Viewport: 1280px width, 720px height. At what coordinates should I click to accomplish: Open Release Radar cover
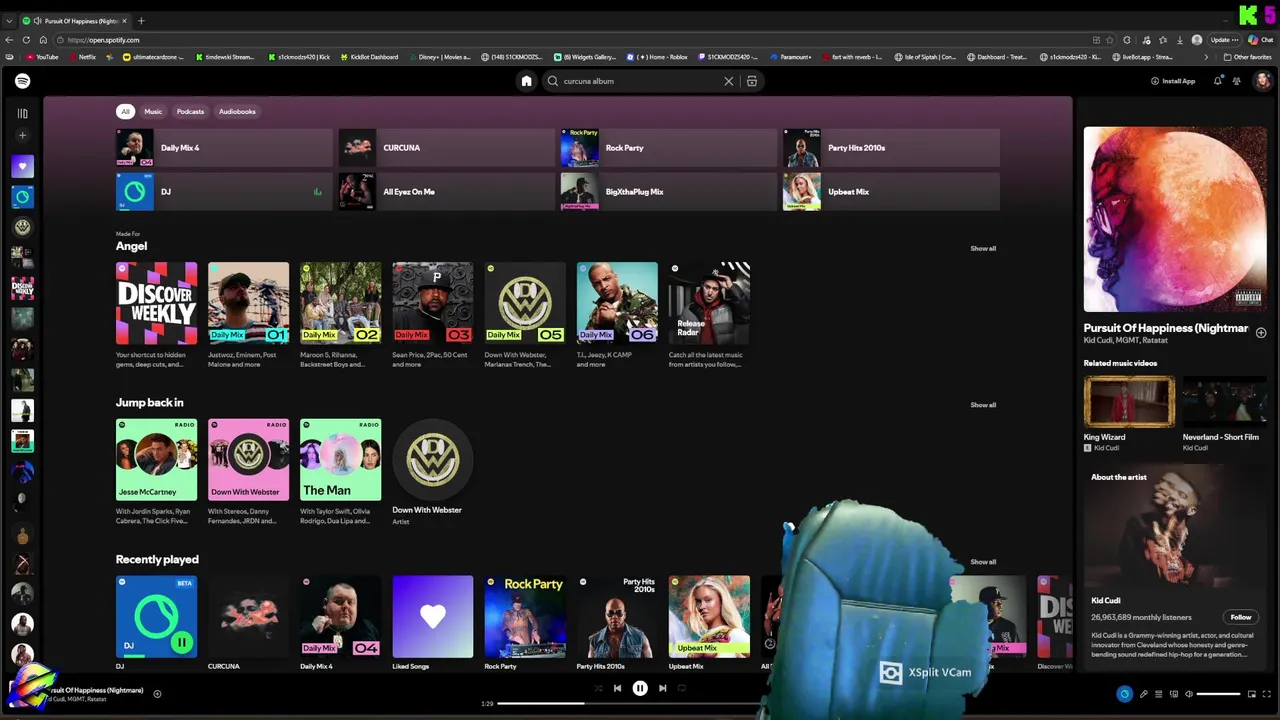point(709,303)
